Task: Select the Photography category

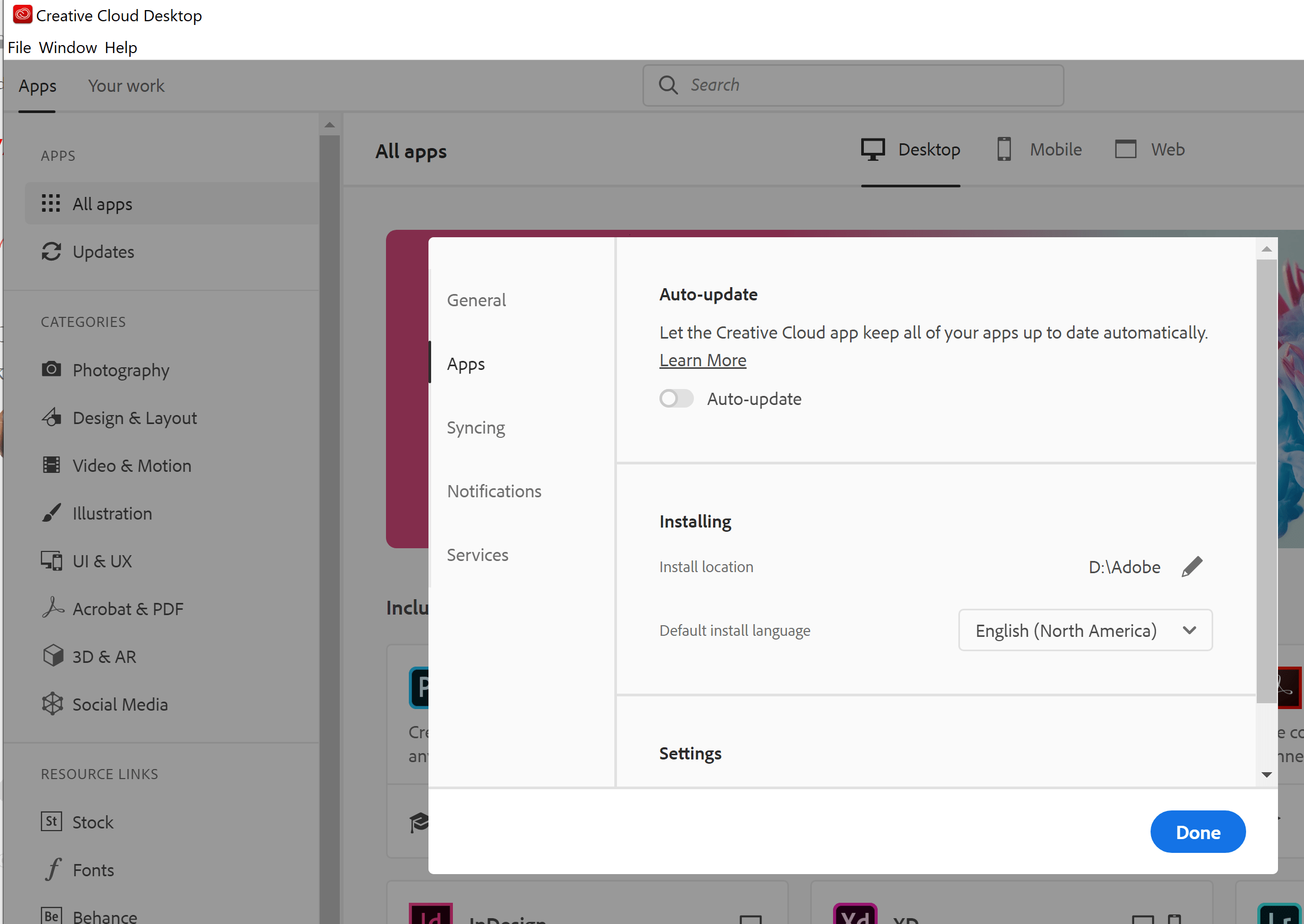Action: [x=121, y=370]
